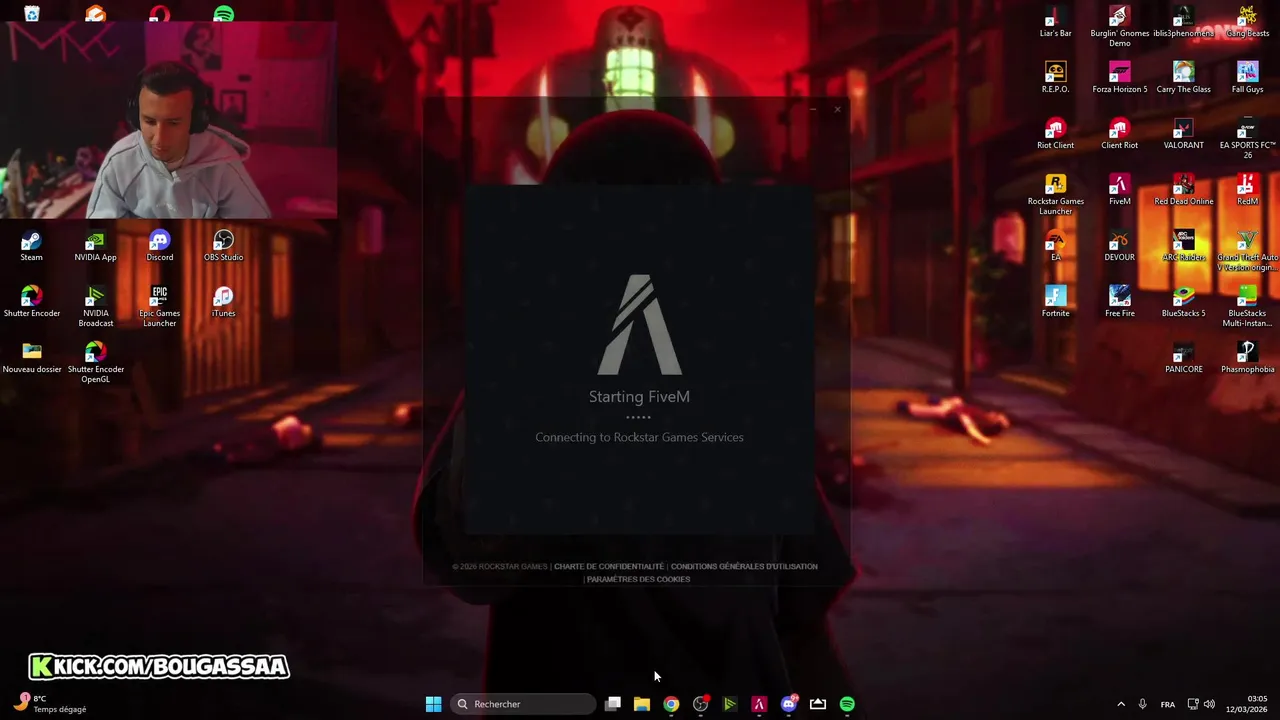Screen dimensions: 1280x720
Task: Select the Liar's Bar game icon
Action: coord(1055,21)
